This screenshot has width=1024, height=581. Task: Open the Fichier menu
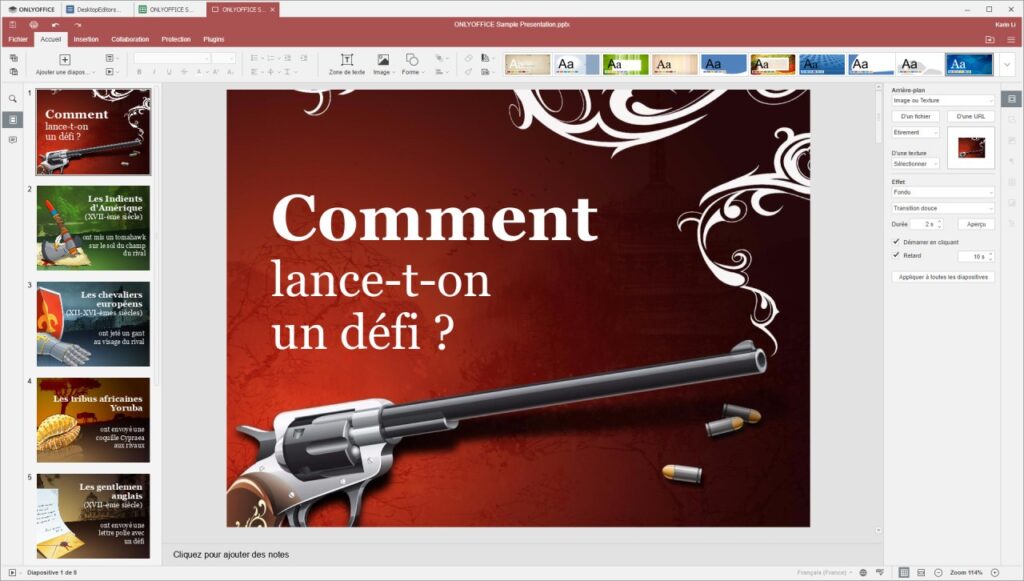pos(18,40)
